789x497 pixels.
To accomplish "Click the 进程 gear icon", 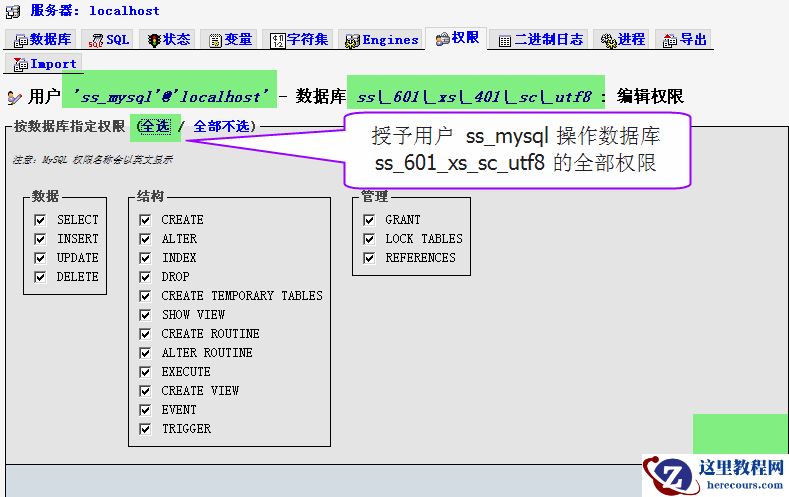I will [x=608, y=40].
